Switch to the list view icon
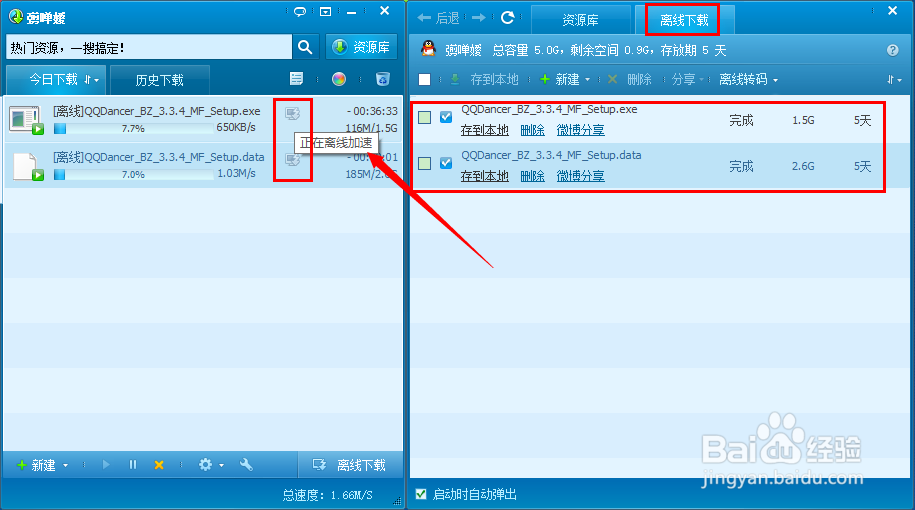This screenshot has width=915, height=510. coord(296,79)
